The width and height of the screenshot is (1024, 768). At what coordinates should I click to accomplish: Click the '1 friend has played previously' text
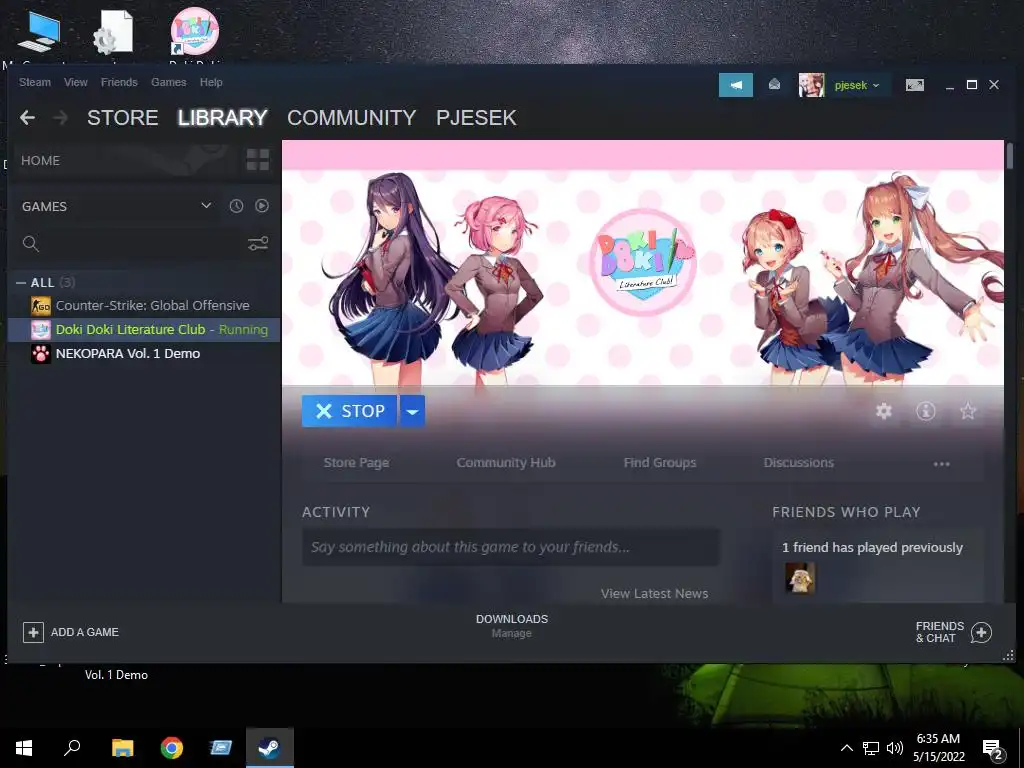pyautogui.click(x=872, y=547)
